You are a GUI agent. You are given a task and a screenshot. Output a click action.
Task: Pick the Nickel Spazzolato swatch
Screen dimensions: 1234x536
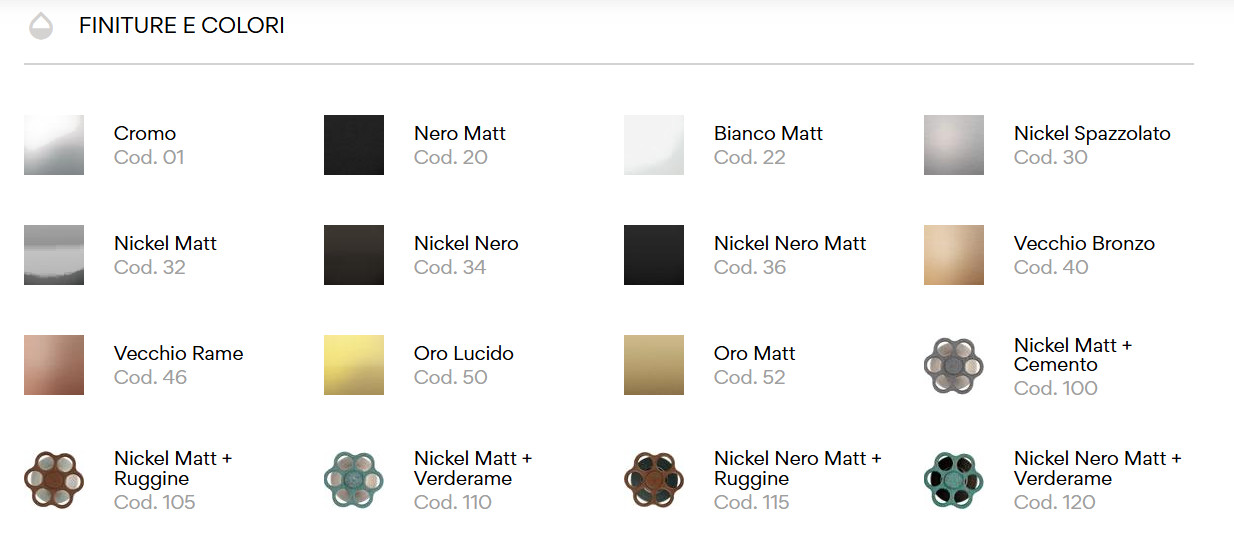(954, 145)
